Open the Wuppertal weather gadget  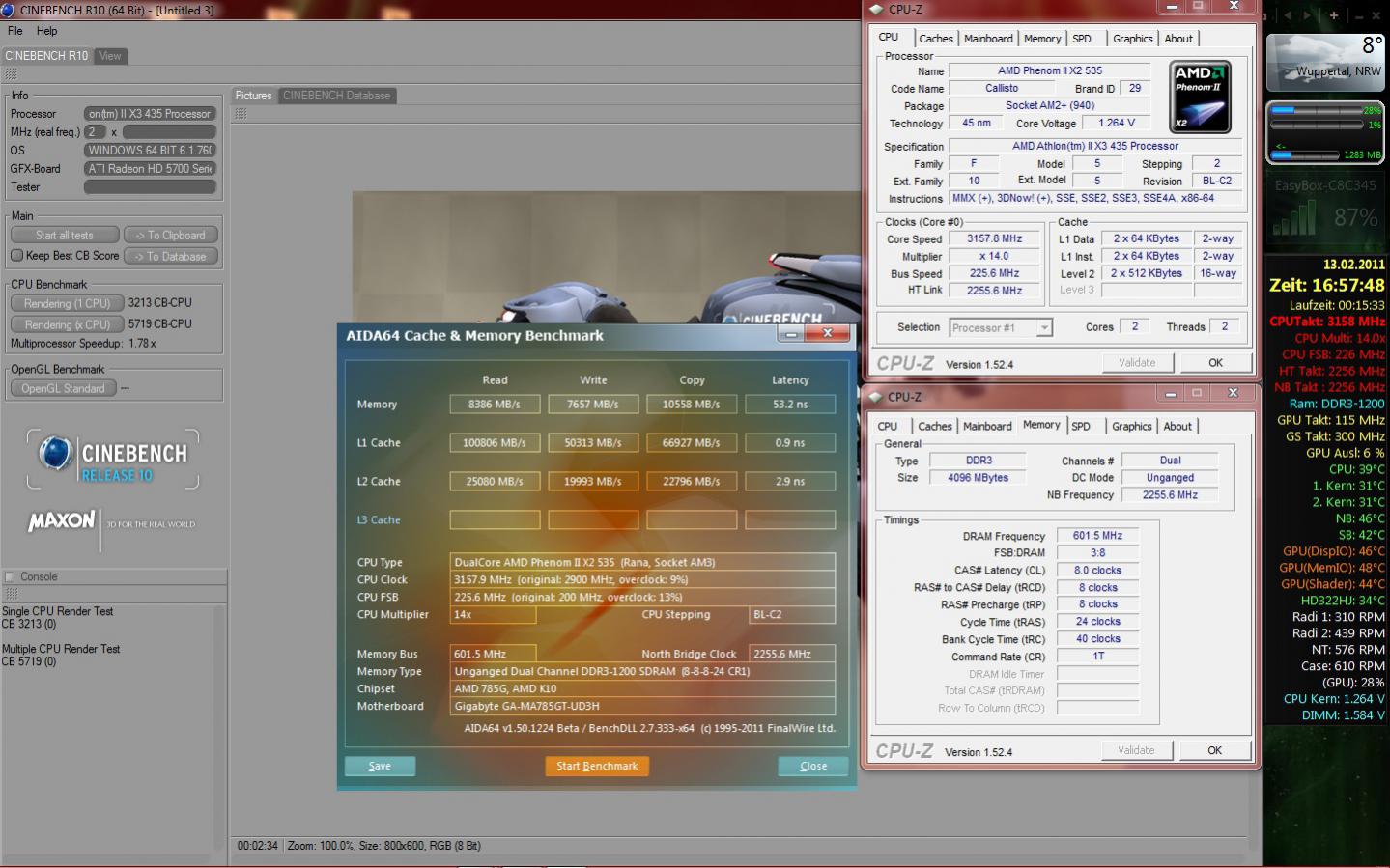tap(1325, 62)
